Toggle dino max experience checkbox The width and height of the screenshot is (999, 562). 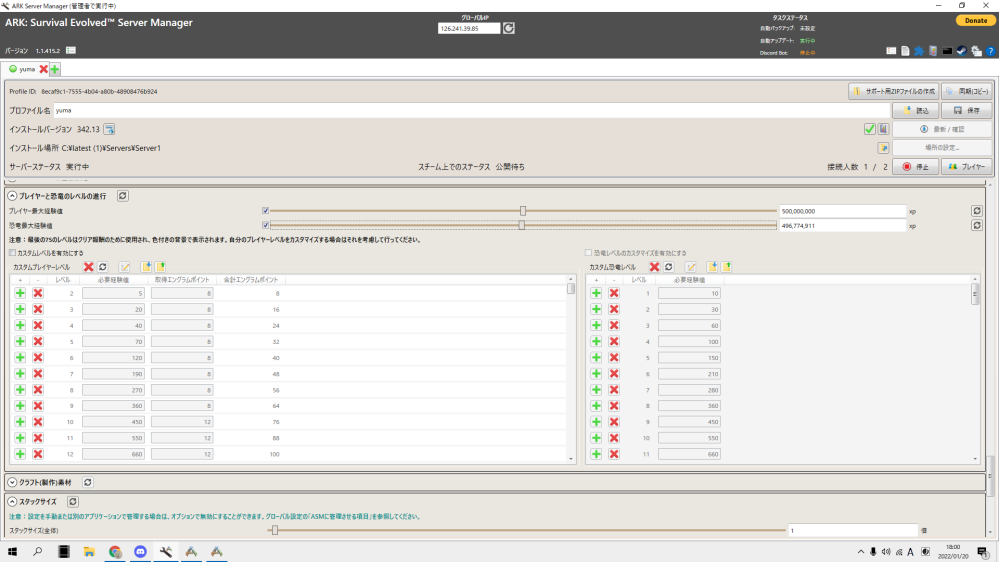(266, 226)
